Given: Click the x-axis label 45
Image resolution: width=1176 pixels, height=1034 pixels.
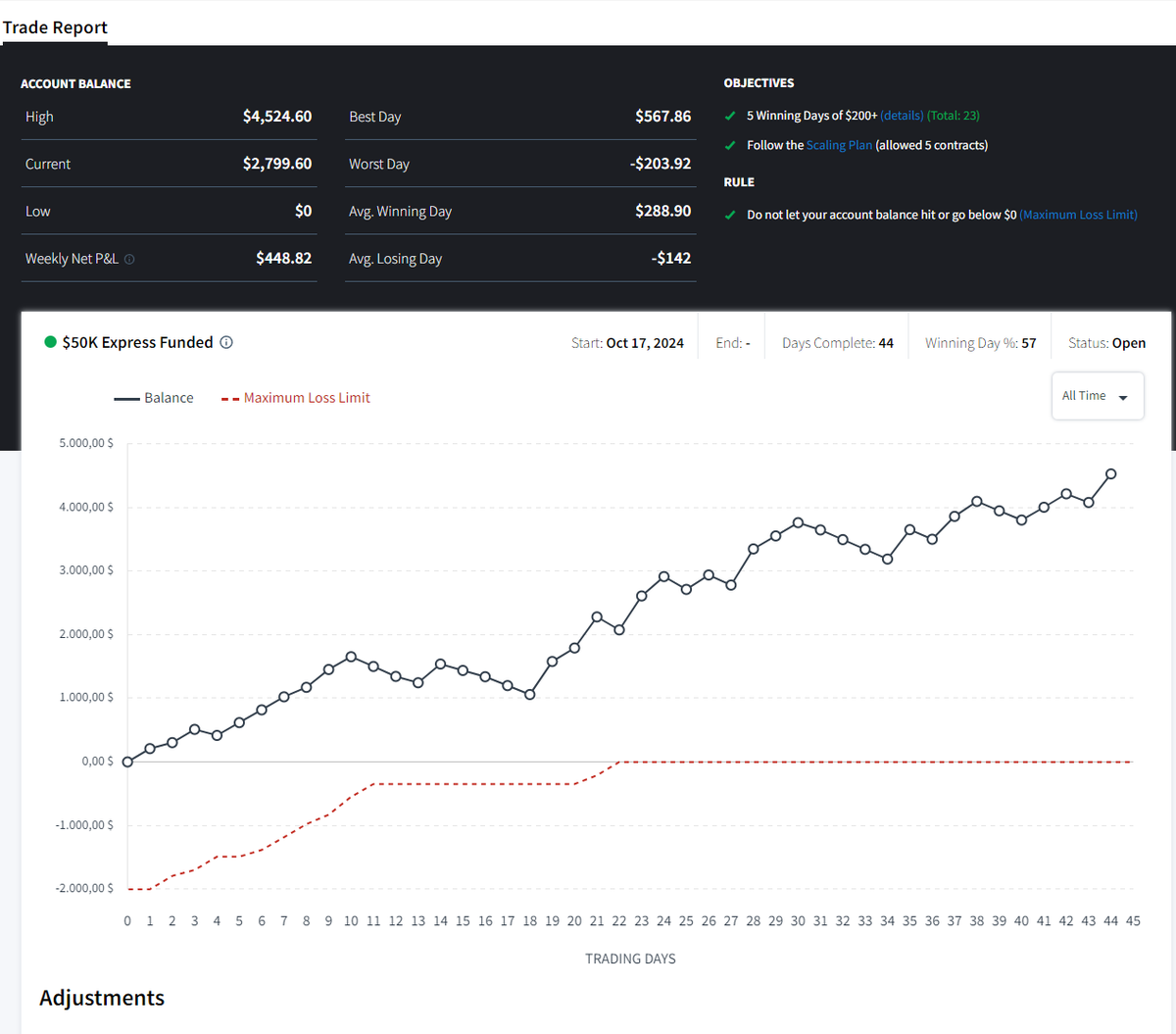Looking at the screenshot, I should [1133, 921].
